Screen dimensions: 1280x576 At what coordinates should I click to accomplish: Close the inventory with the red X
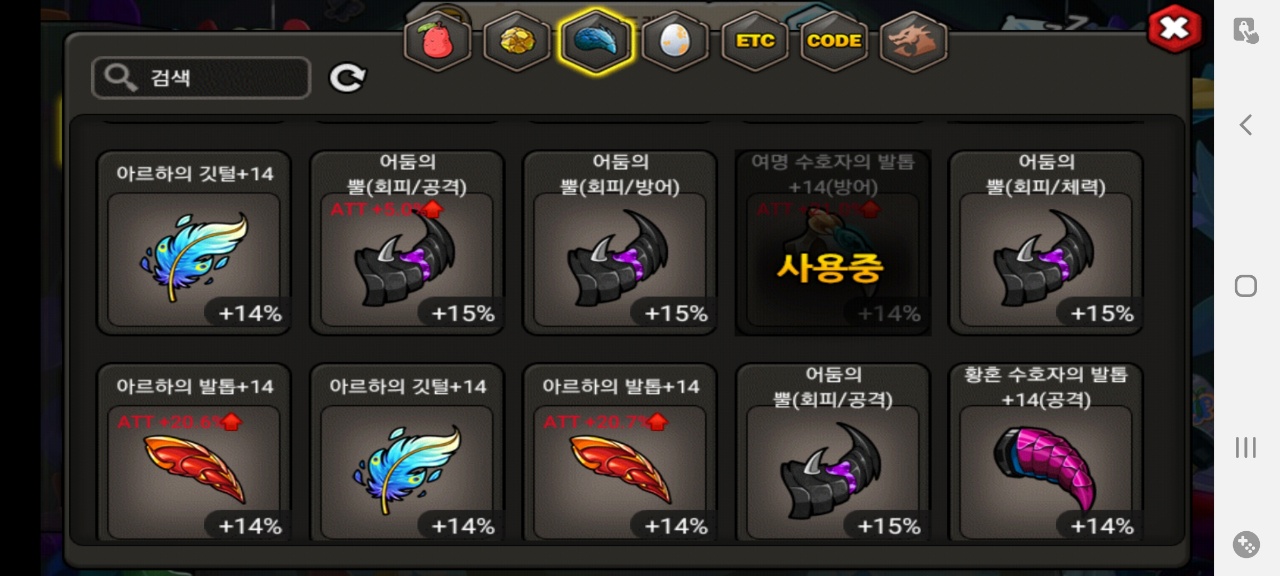(x=1174, y=29)
